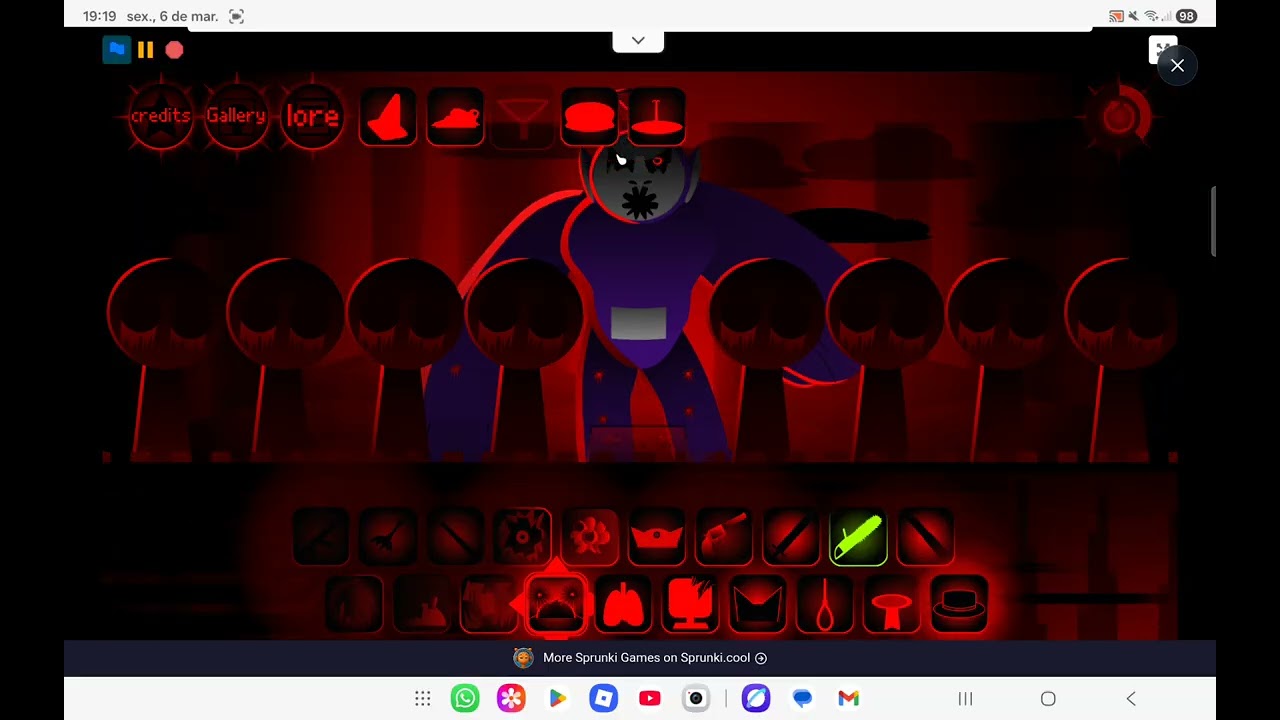Pick the cat ears sound icon
Screen dimensions: 1280x720
[x=757, y=605]
